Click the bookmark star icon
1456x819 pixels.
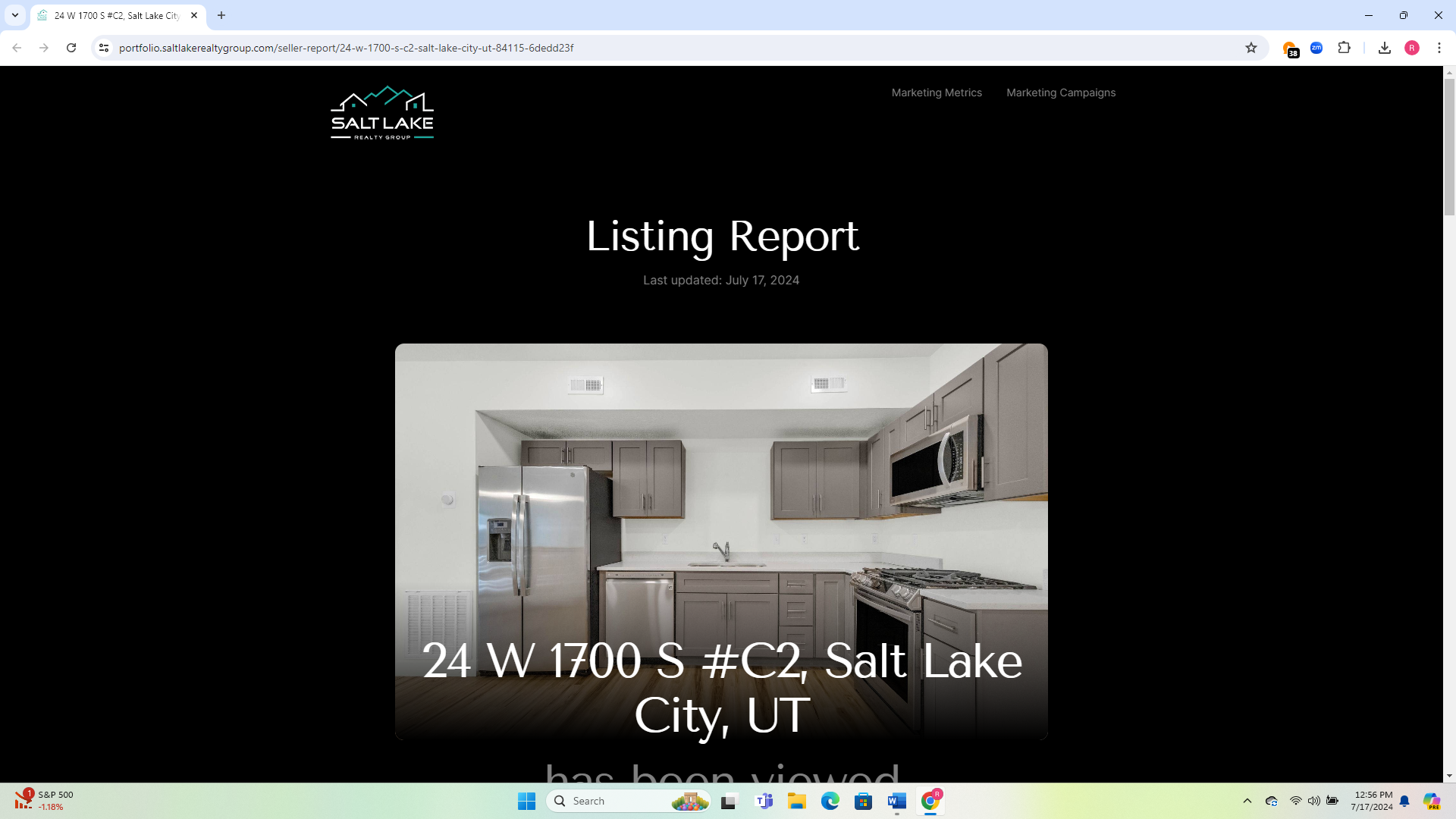(x=1252, y=47)
